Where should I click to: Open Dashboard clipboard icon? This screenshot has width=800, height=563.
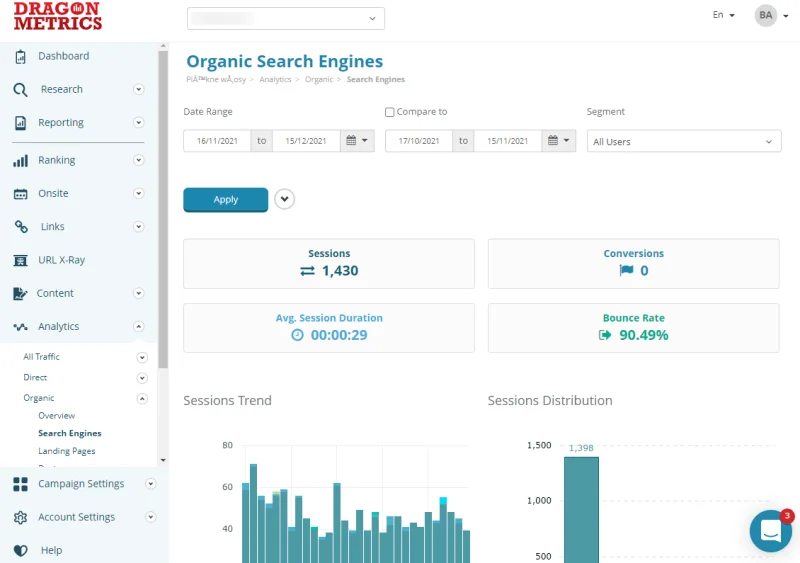click(x=20, y=57)
